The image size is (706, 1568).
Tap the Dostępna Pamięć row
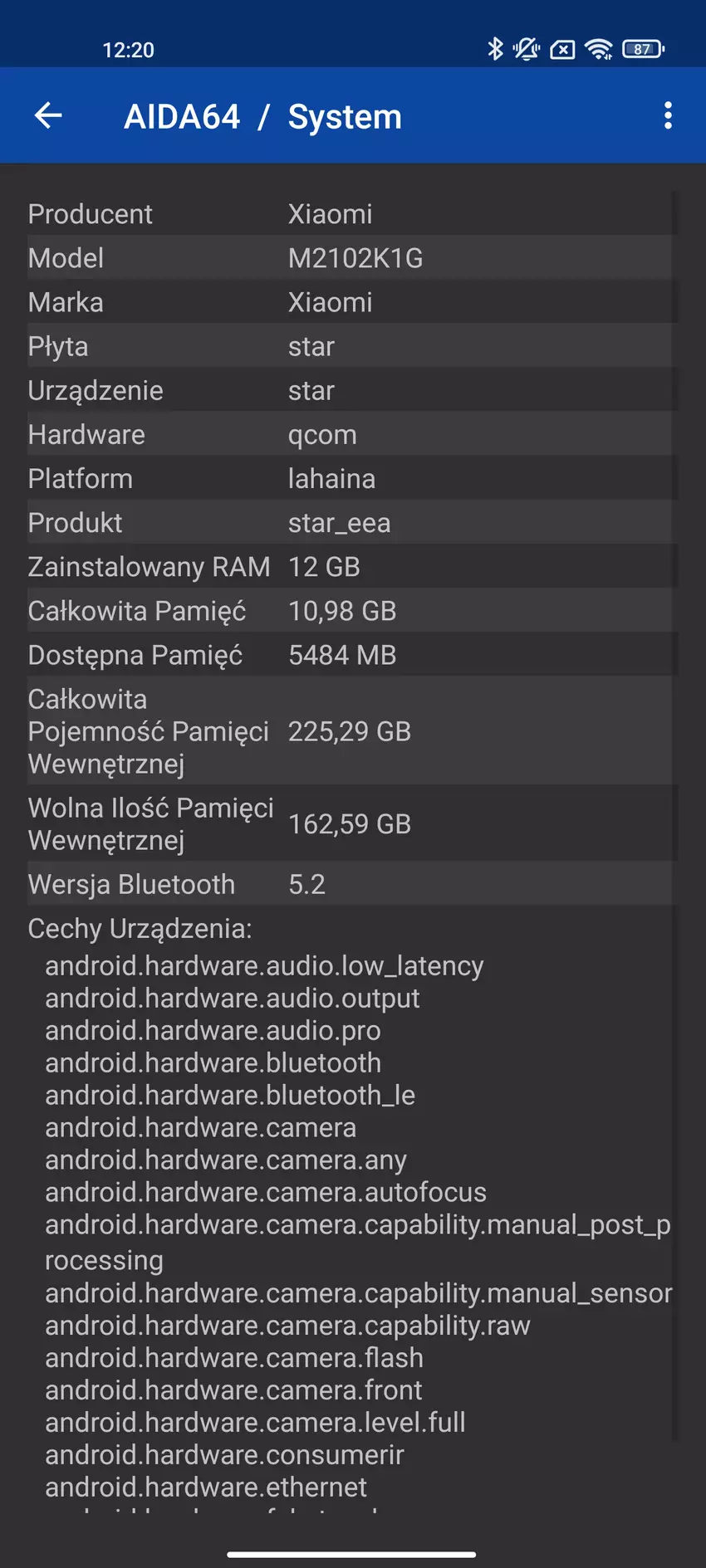tap(349, 655)
